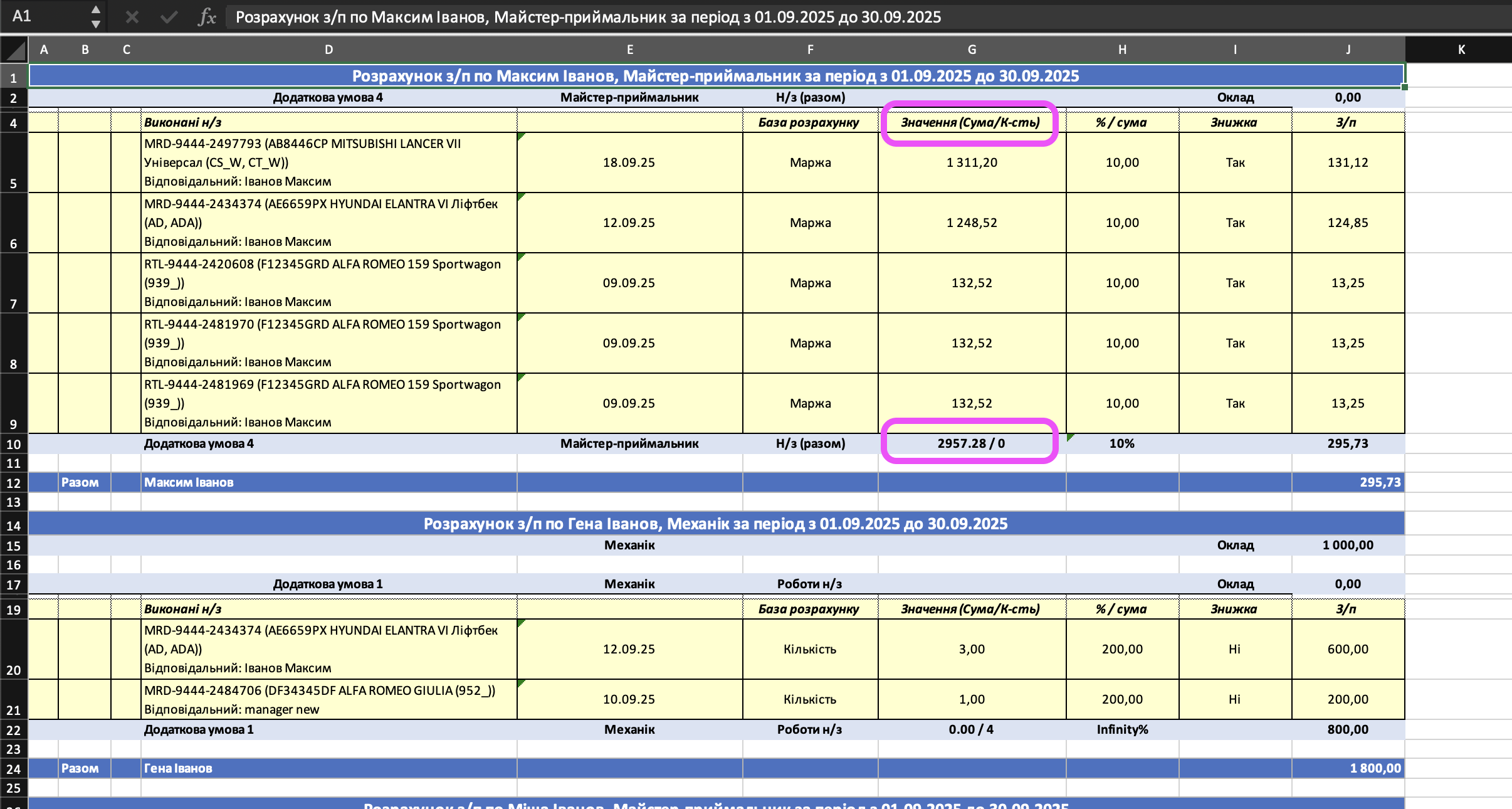
Task: Select column D header
Action: click(x=328, y=50)
